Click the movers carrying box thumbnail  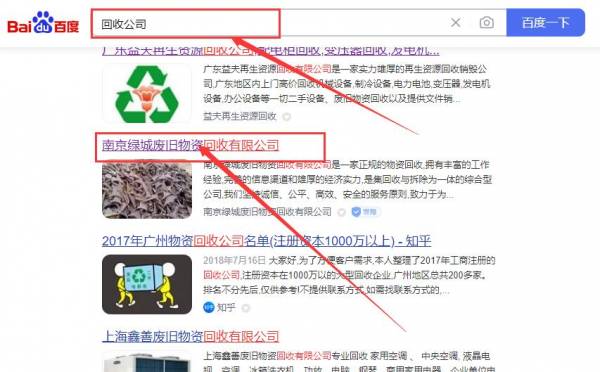point(147,284)
